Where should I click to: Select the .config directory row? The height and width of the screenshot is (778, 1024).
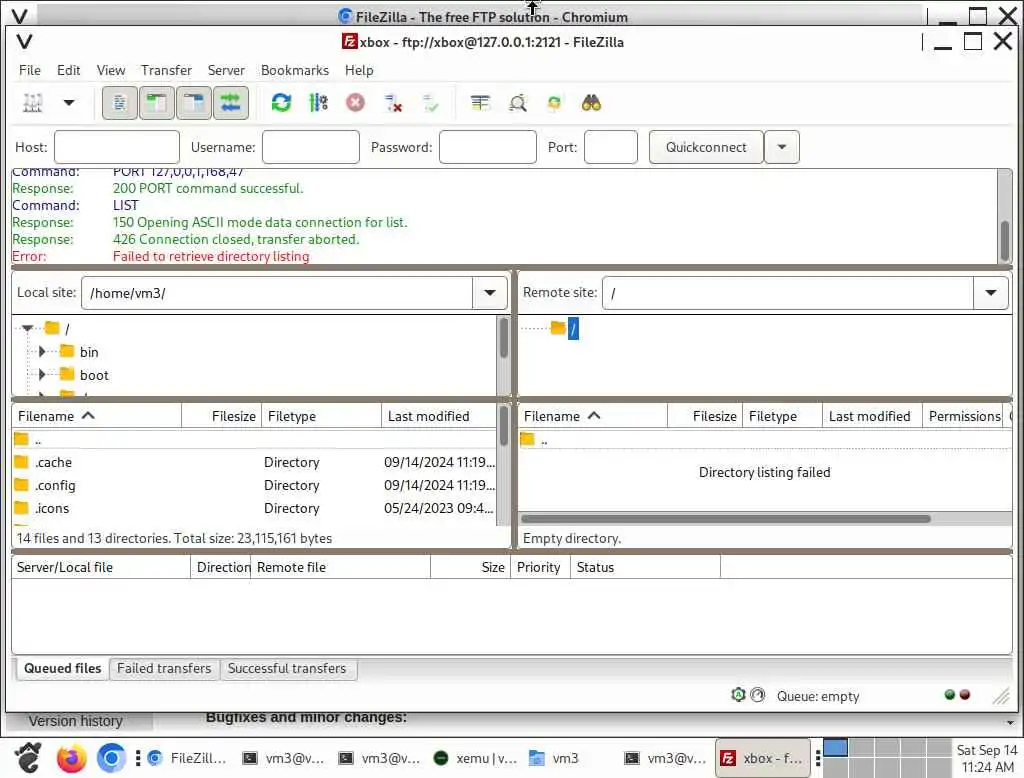point(254,485)
